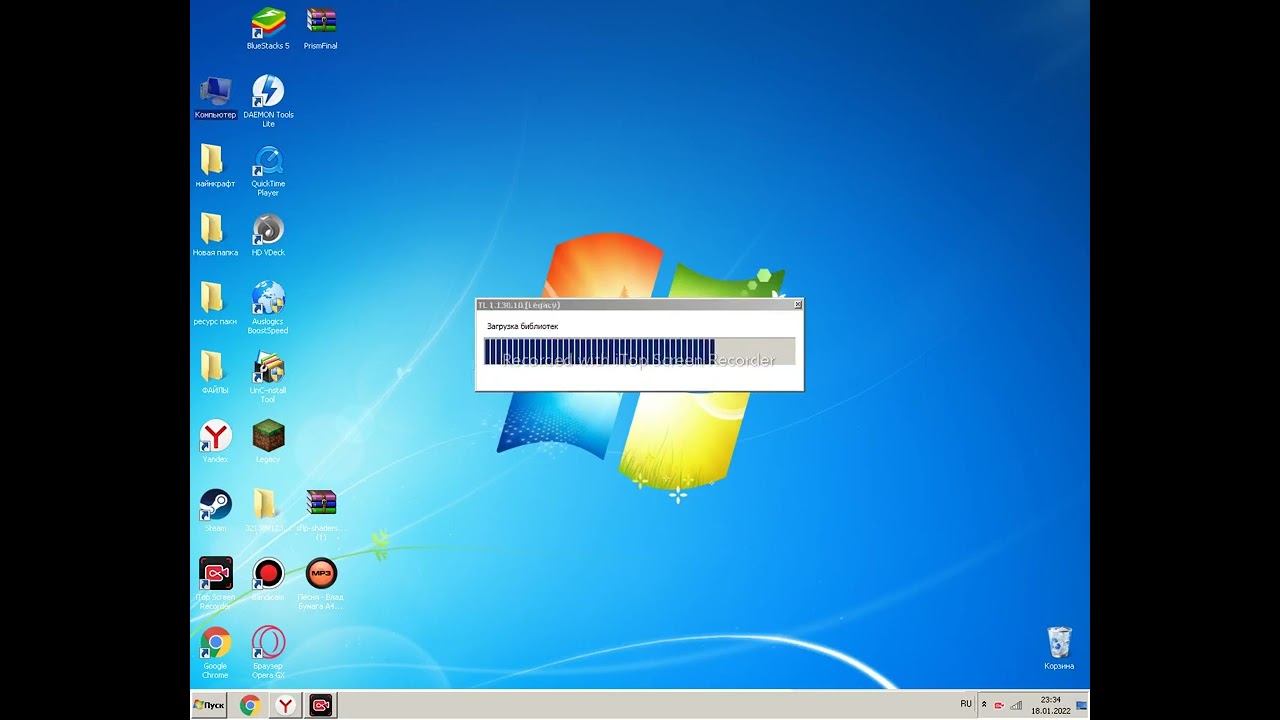Expand hidden system tray icons
This screenshot has height=720, width=1280.
984,705
